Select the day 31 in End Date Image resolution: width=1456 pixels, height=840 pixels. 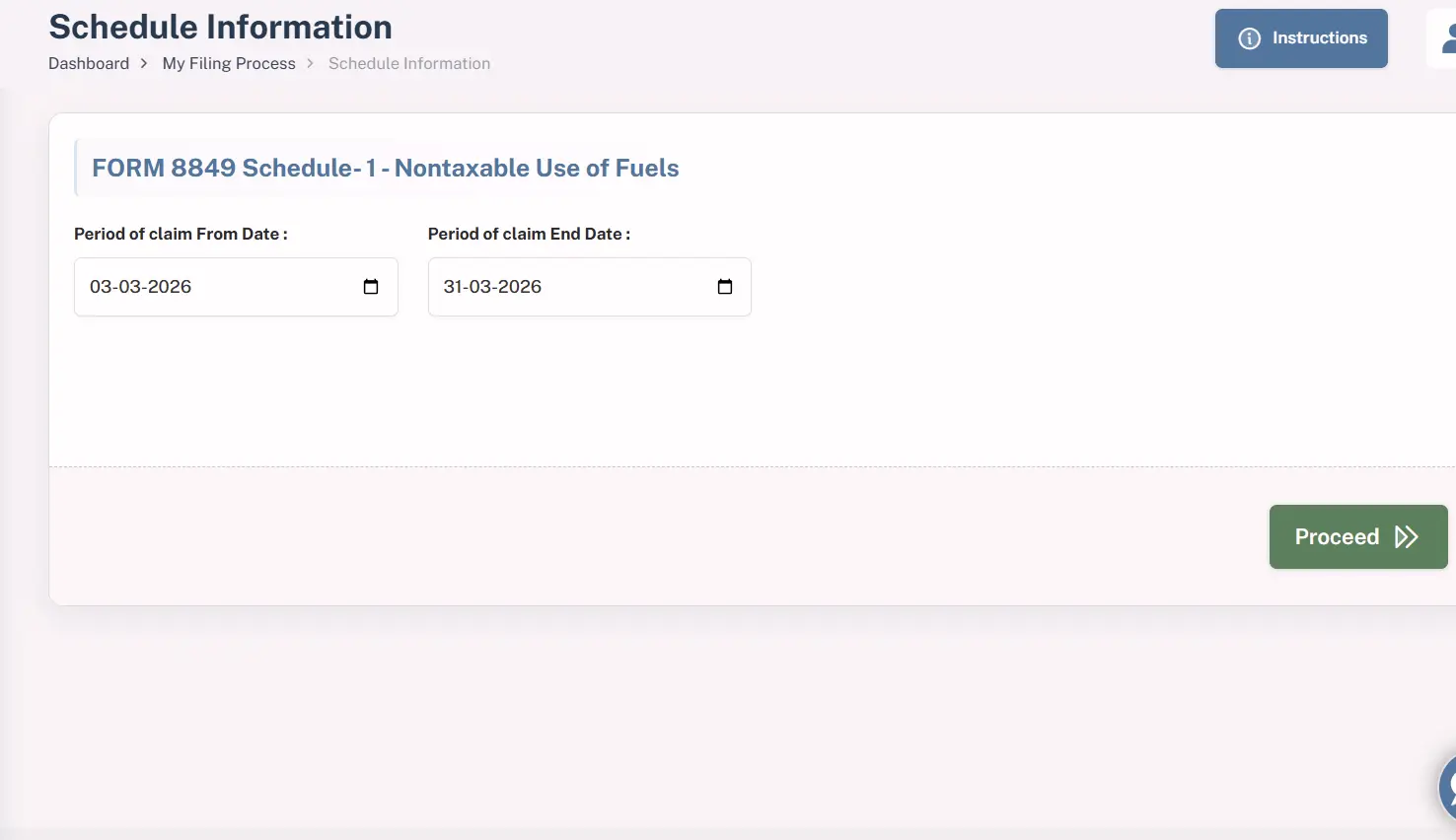(x=452, y=287)
